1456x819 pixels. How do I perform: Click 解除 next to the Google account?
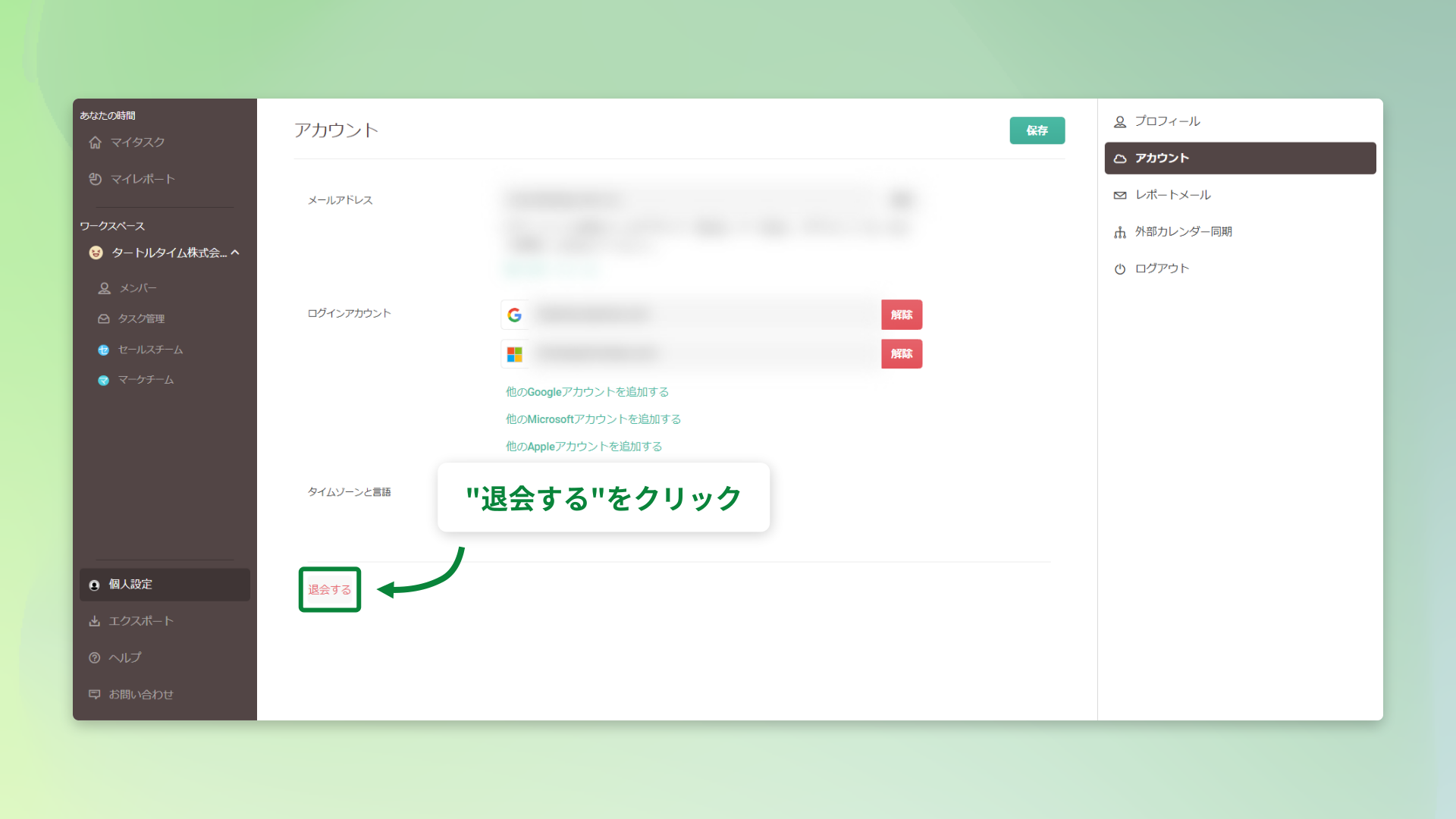902,315
